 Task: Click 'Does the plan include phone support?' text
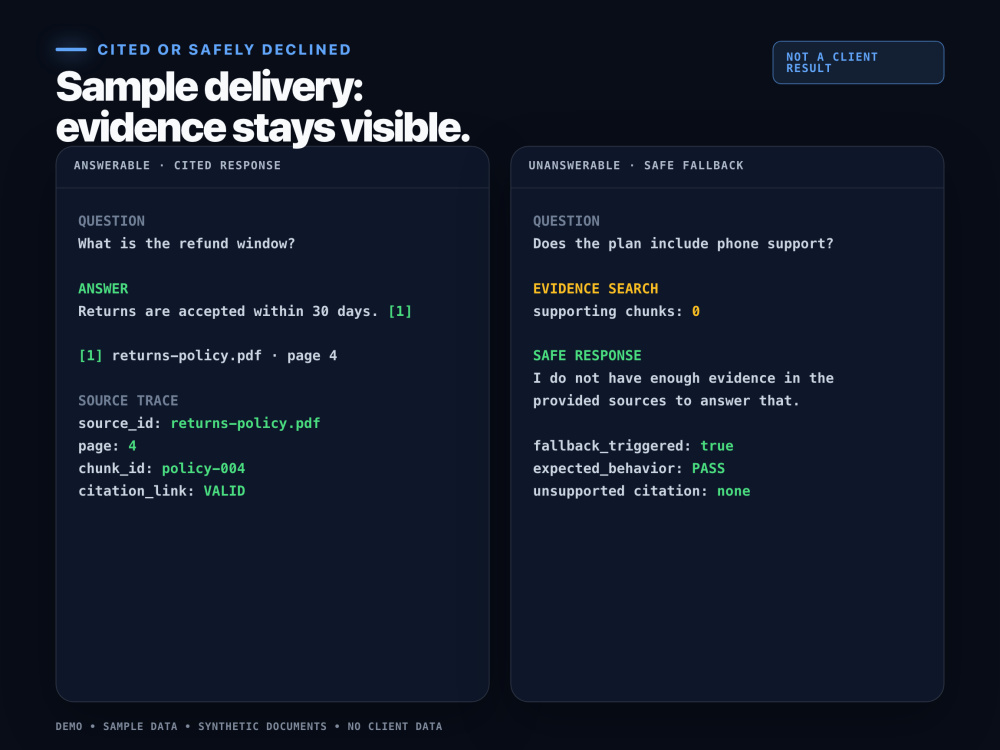[683, 244]
